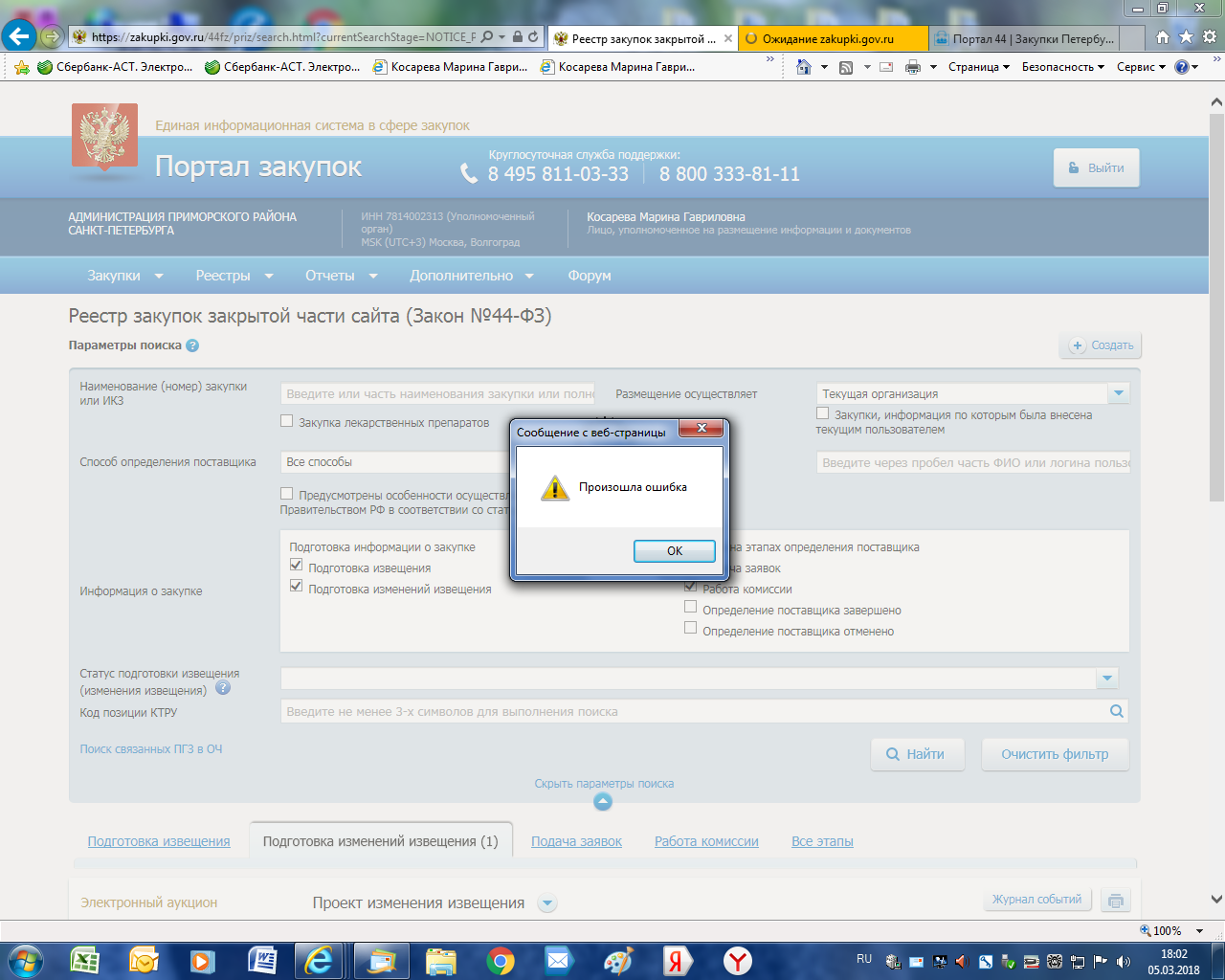Click the Найти search button
This screenshot has width=1225, height=980.
point(917,754)
